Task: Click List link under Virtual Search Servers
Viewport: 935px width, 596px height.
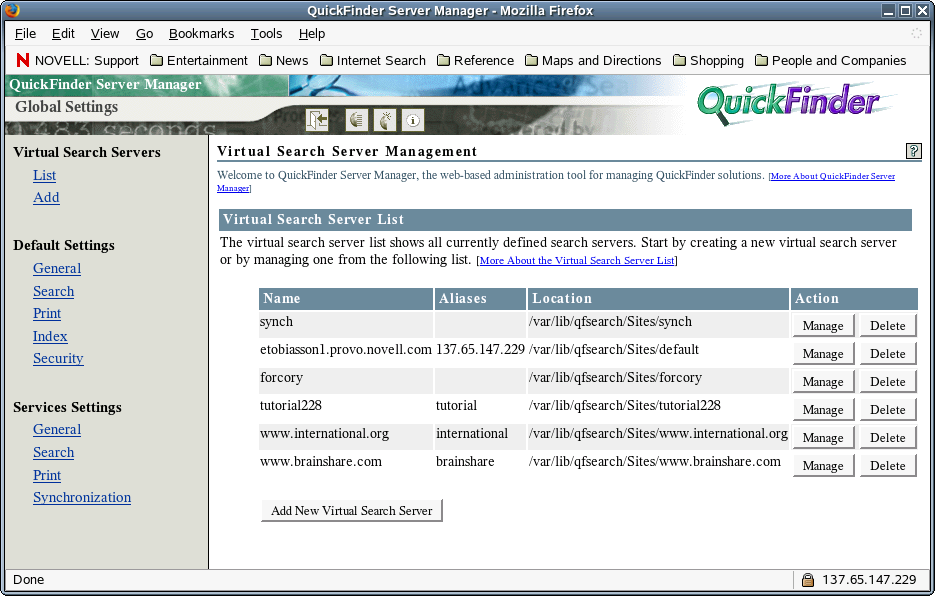Action: point(44,175)
